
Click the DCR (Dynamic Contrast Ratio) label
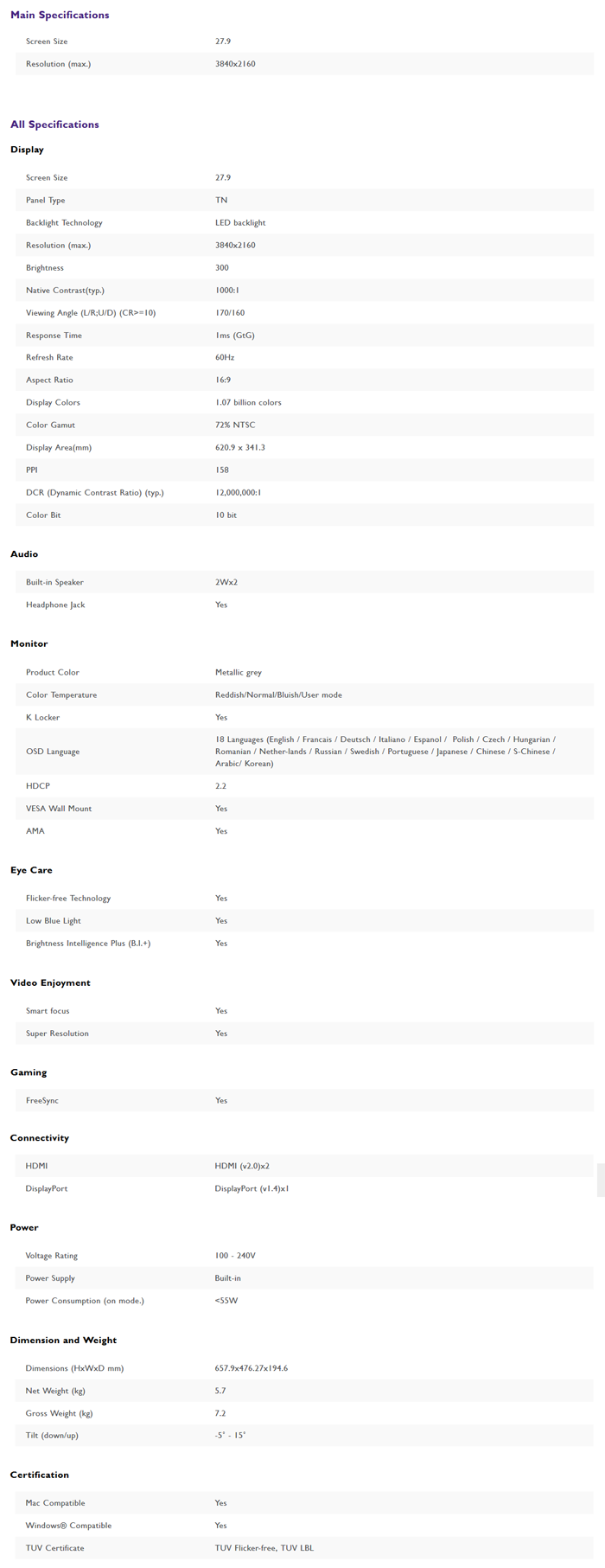point(94,492)
